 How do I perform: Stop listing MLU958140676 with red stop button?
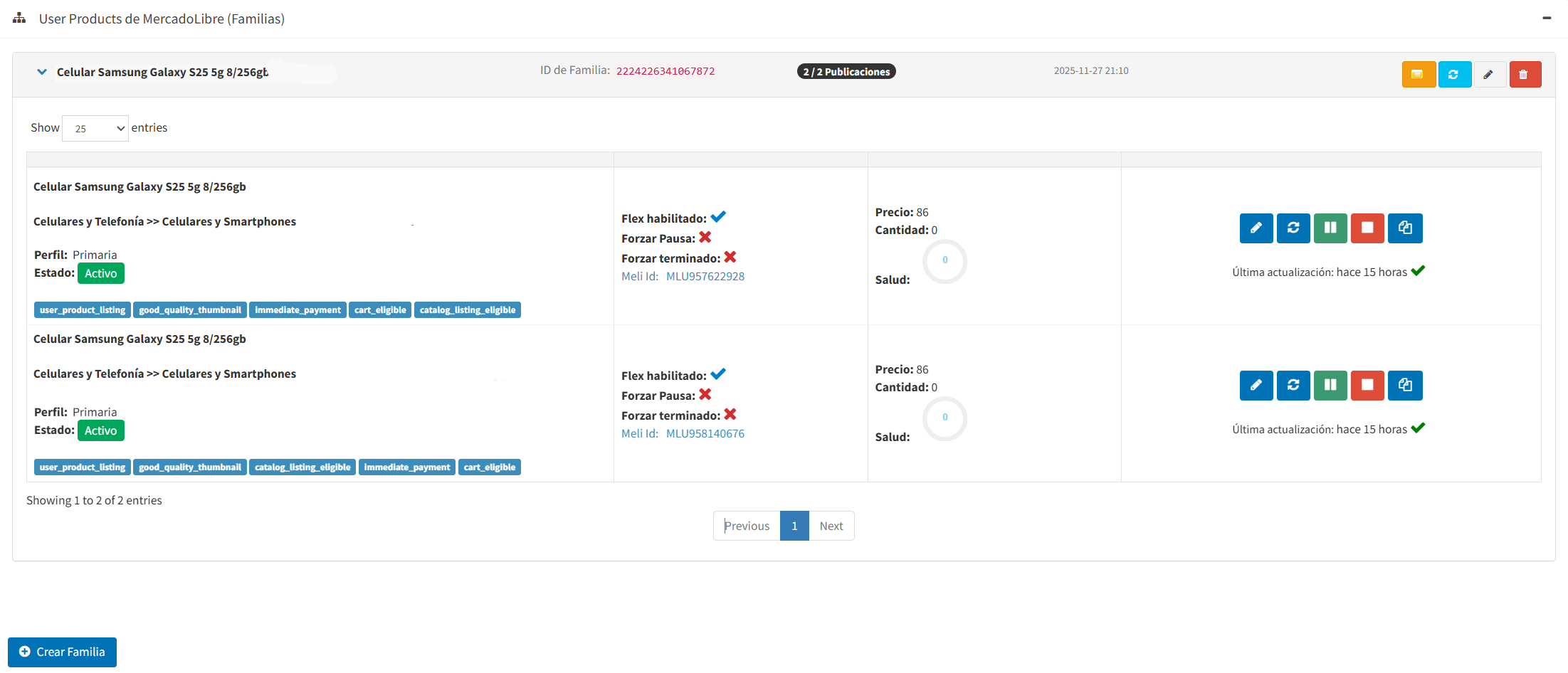pyautogui.click(x=1367, y=386)
